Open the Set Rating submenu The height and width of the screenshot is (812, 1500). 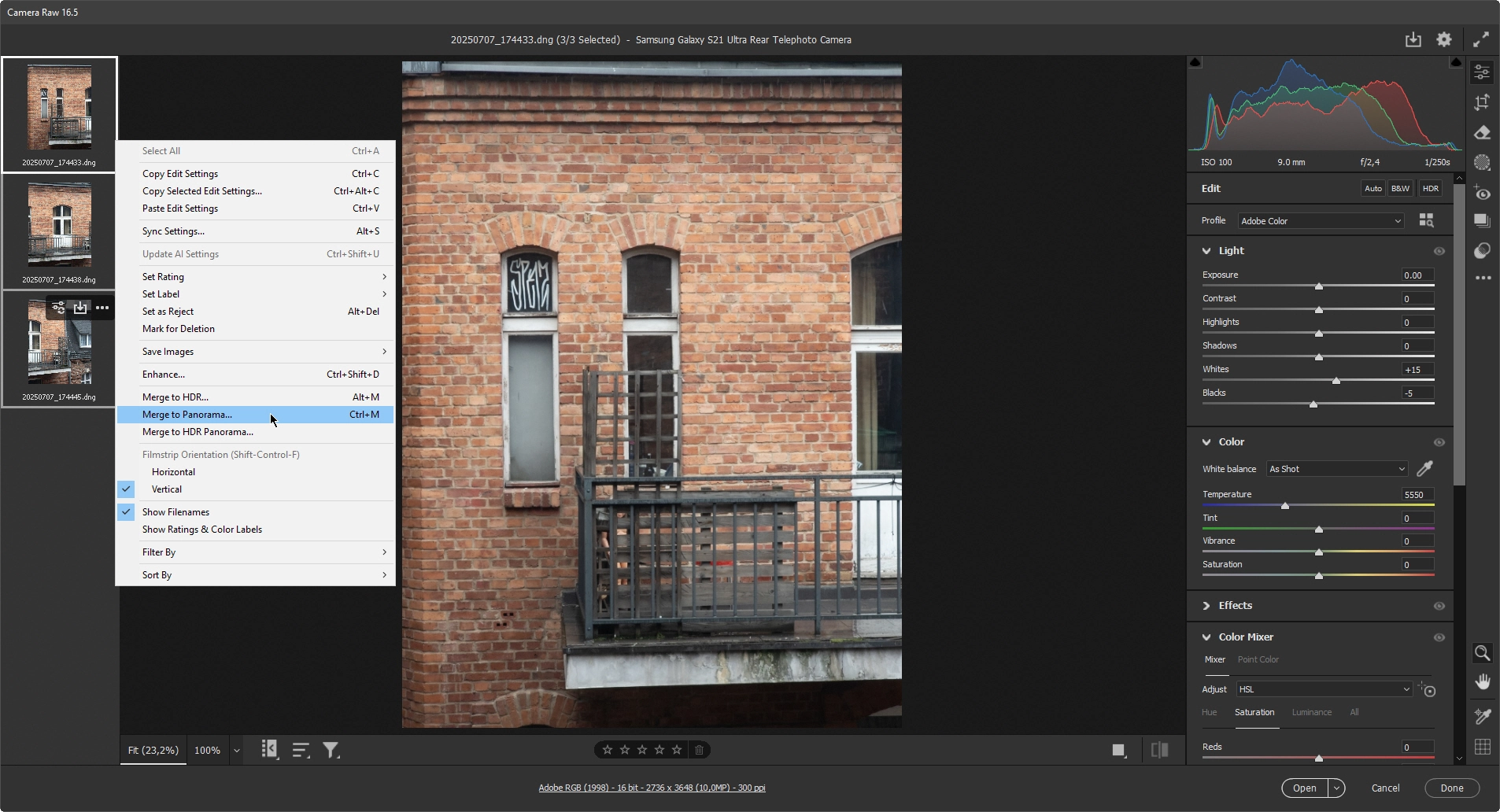pyautogui.click(x=256, y=277)
